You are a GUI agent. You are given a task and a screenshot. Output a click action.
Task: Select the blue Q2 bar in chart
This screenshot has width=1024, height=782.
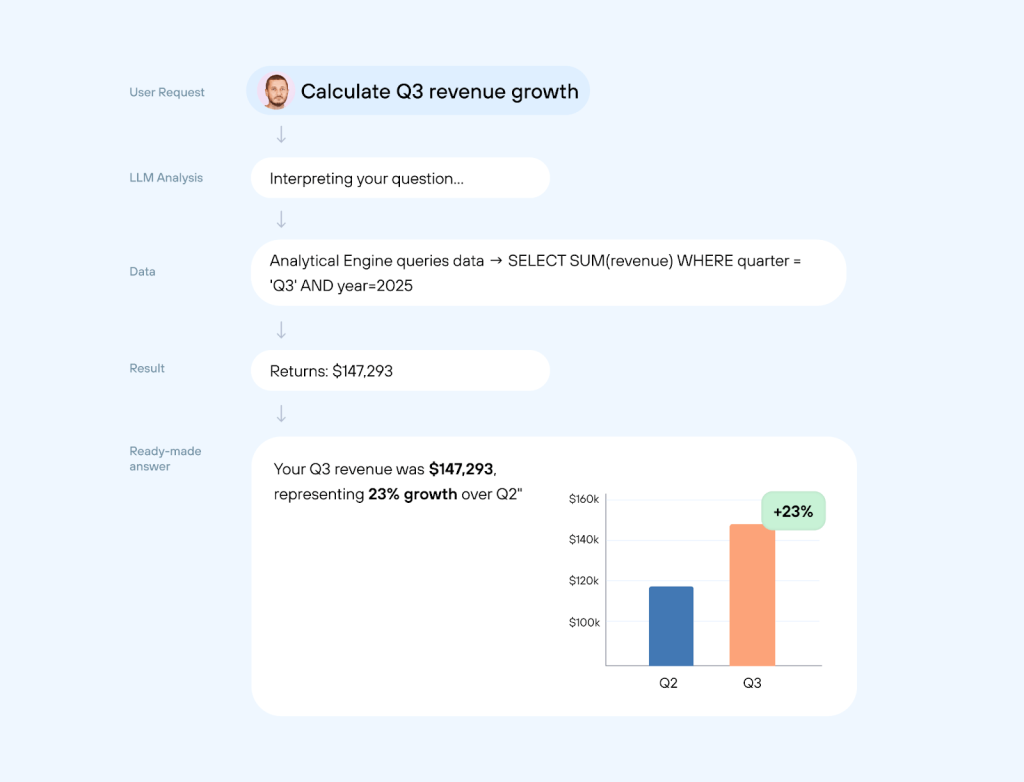click(x=671, y=626)
